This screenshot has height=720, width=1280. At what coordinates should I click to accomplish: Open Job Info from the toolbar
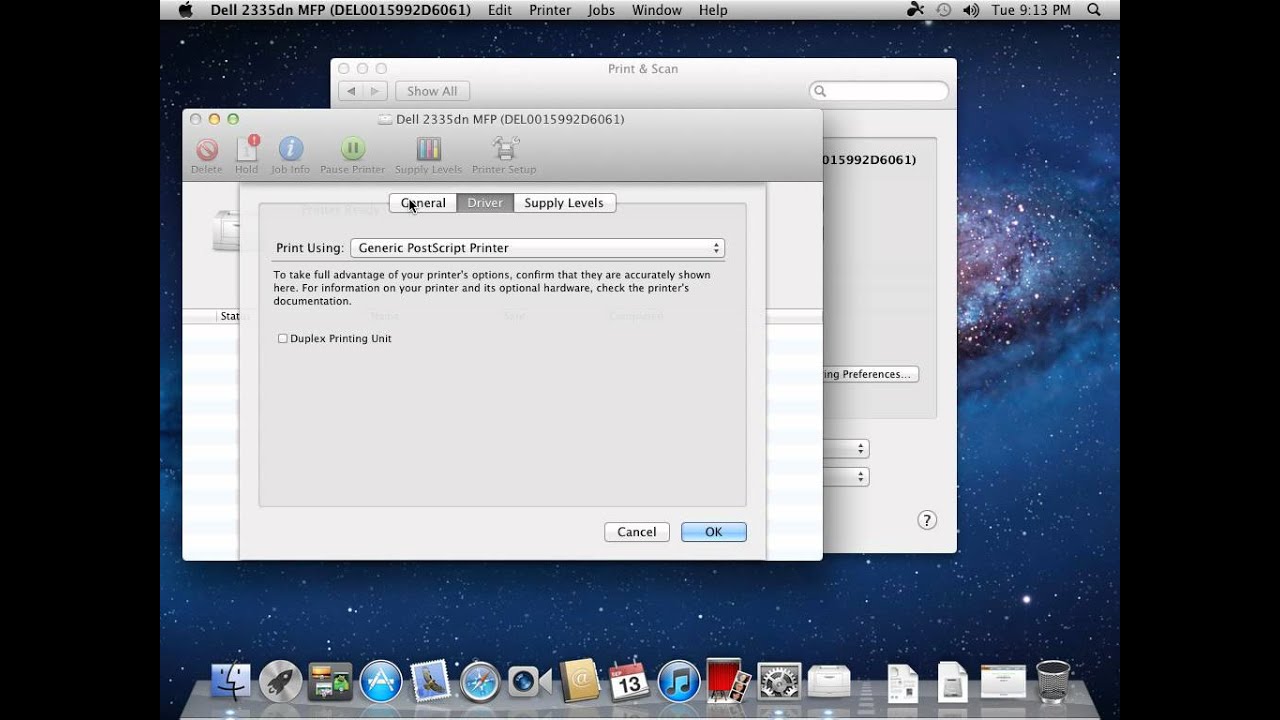click(290, 150)
